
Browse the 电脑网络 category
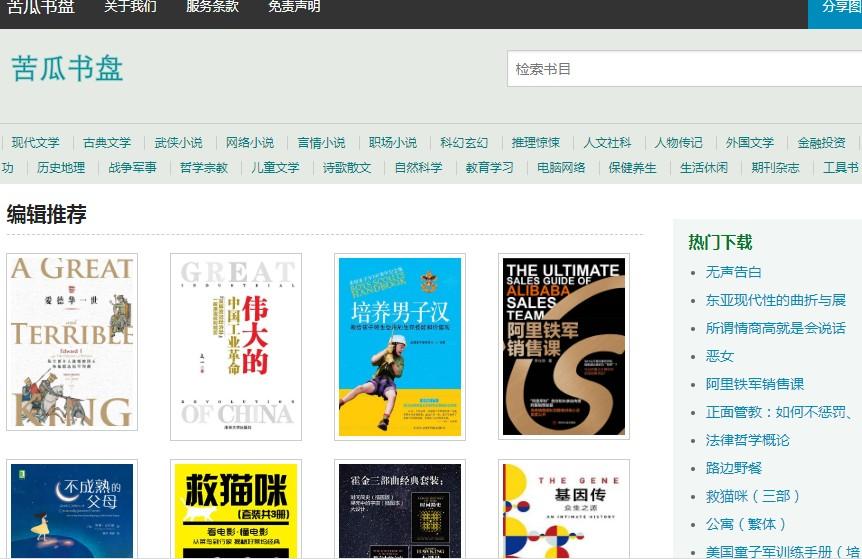click(561, 168)
